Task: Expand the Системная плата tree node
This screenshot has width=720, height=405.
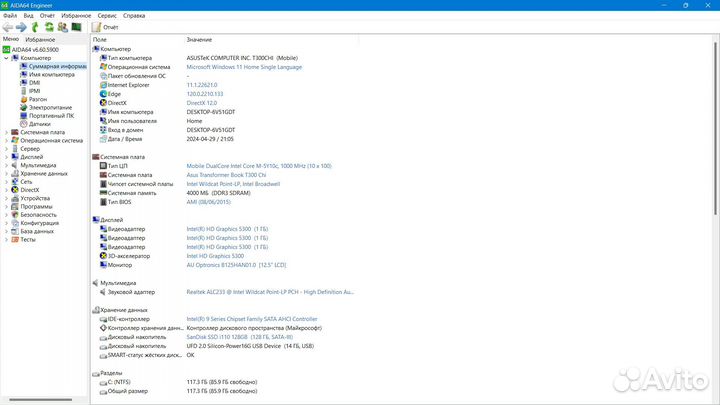Action: 5,132
